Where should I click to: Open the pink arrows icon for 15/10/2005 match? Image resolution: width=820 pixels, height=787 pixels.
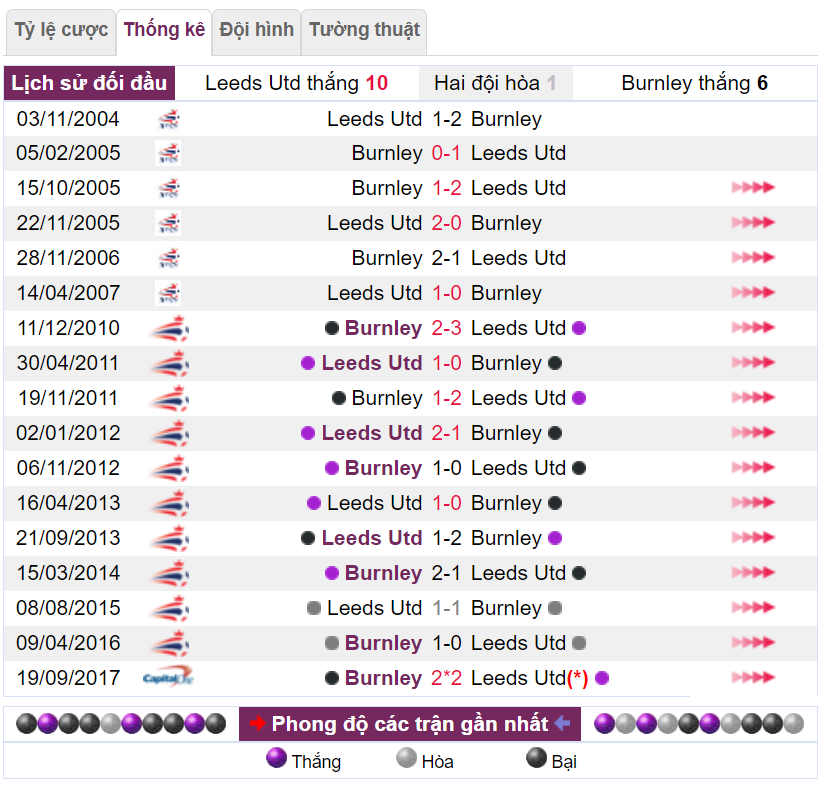[x=752, y=187]
